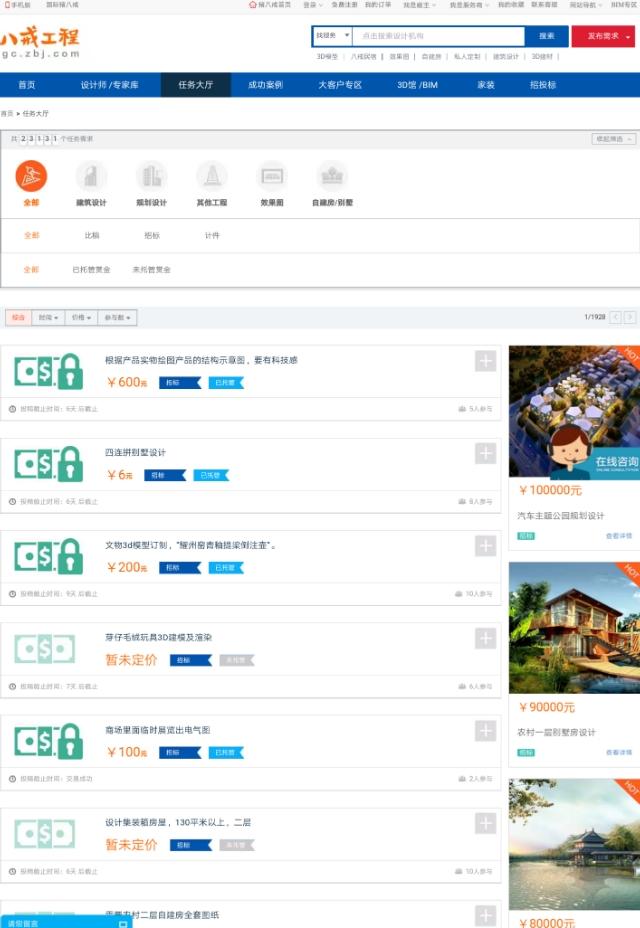Filter task type by 计件
The image size is (640, 928).
pyautogui.click(x=212, y=236)
